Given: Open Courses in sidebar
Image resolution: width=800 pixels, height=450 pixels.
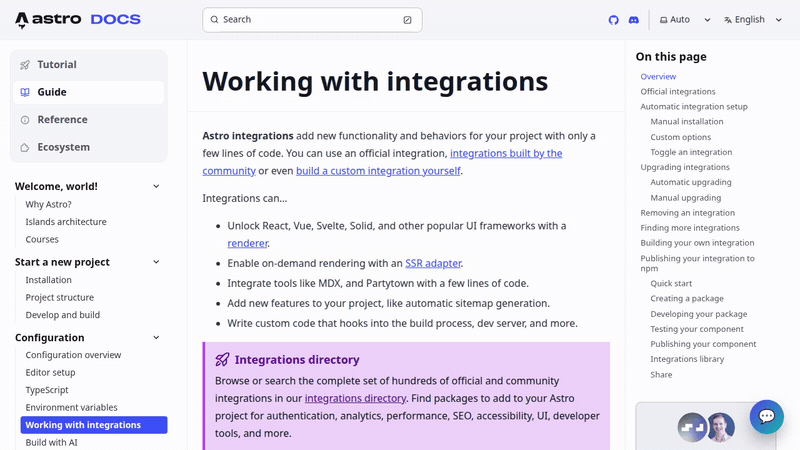Looking at the screenshot, I should [42, 239].
